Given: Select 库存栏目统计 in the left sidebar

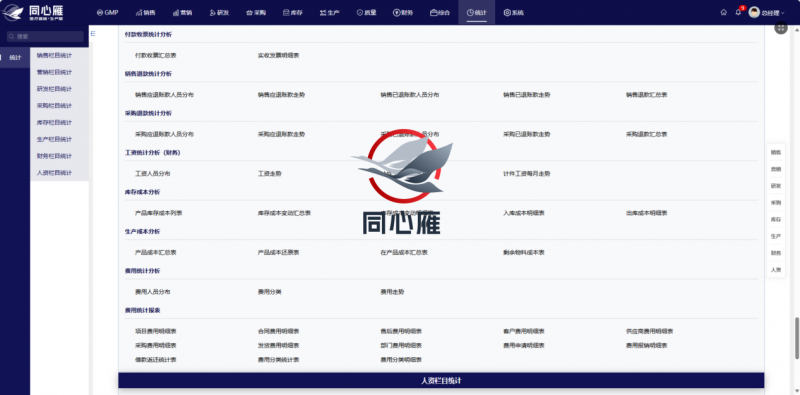Looking at the screenshot, I should (x=54, y=122).
